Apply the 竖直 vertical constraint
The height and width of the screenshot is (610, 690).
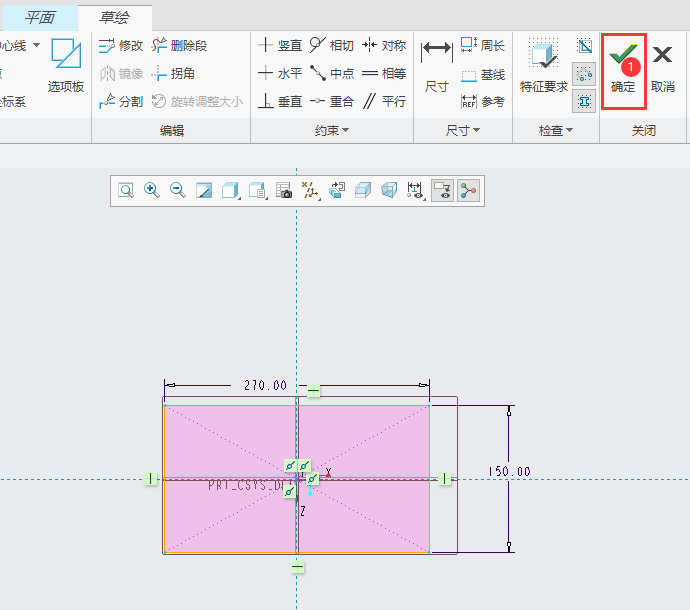coord(280,45)
